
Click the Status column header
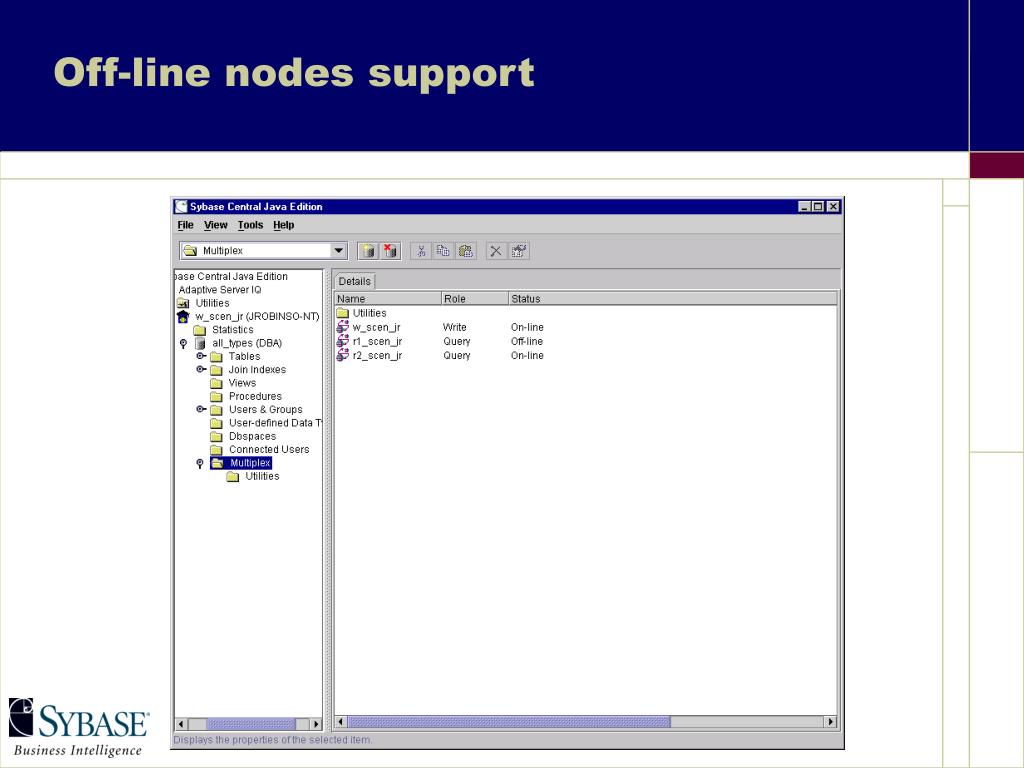(x=673, y=298)
